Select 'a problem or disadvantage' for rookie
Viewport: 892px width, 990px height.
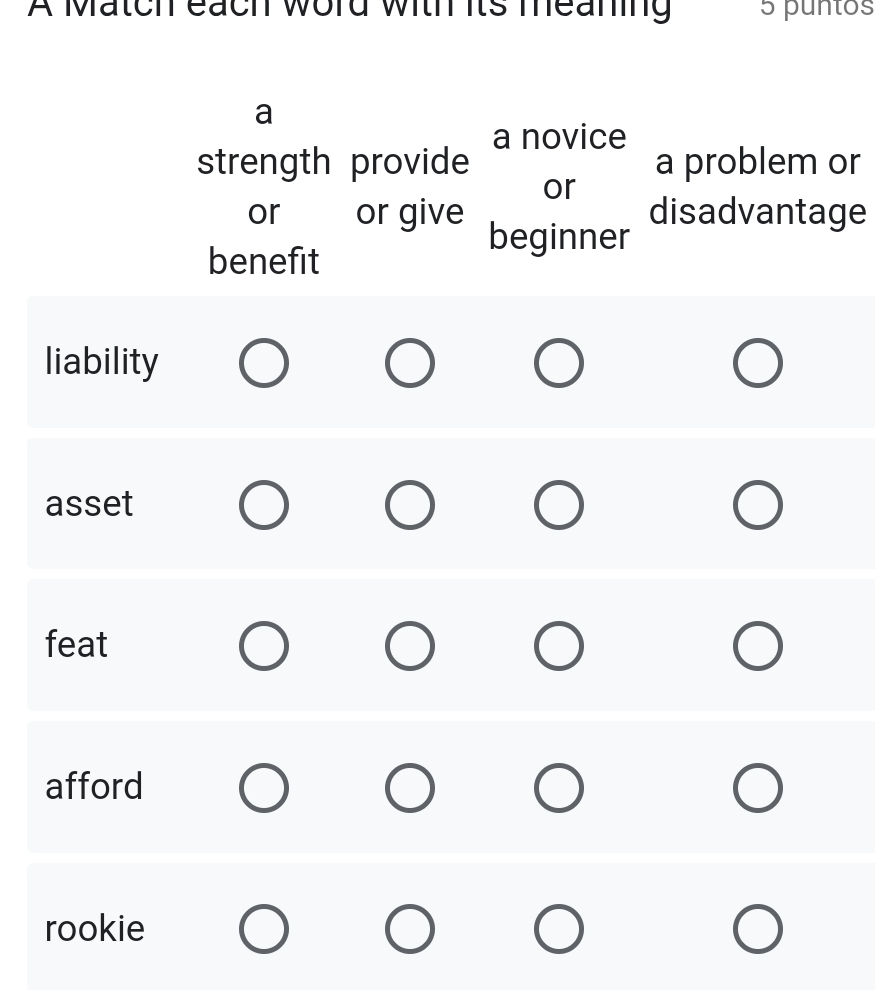click(x=758, y=929)
